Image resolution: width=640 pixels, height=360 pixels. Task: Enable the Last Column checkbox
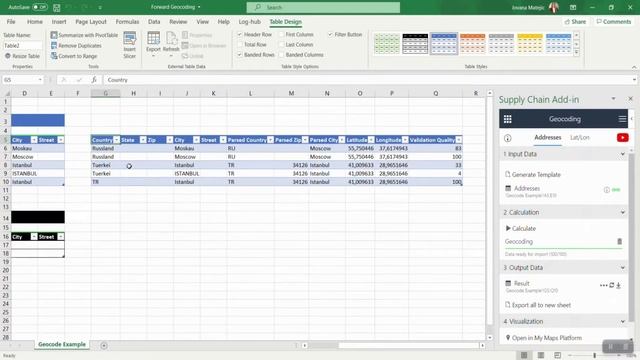tap(281, 44)
